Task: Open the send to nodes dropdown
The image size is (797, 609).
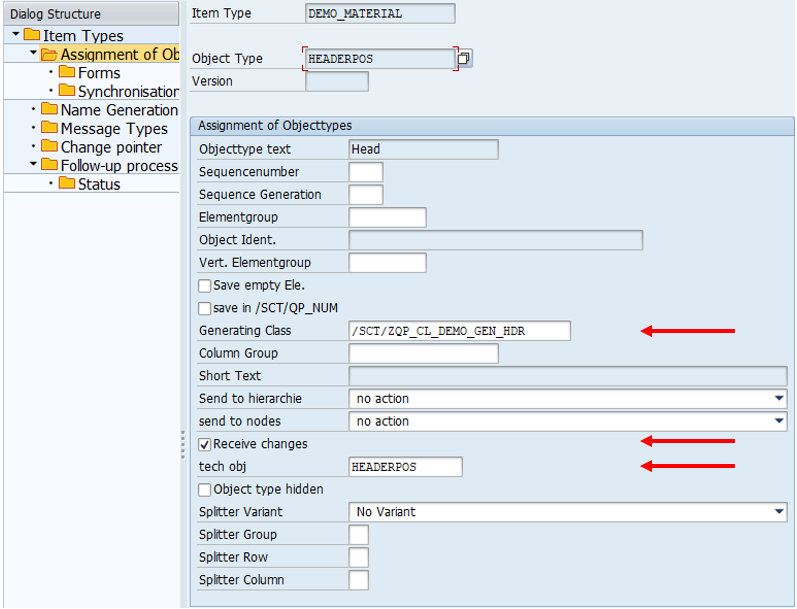Action: (x=779, y=422)
